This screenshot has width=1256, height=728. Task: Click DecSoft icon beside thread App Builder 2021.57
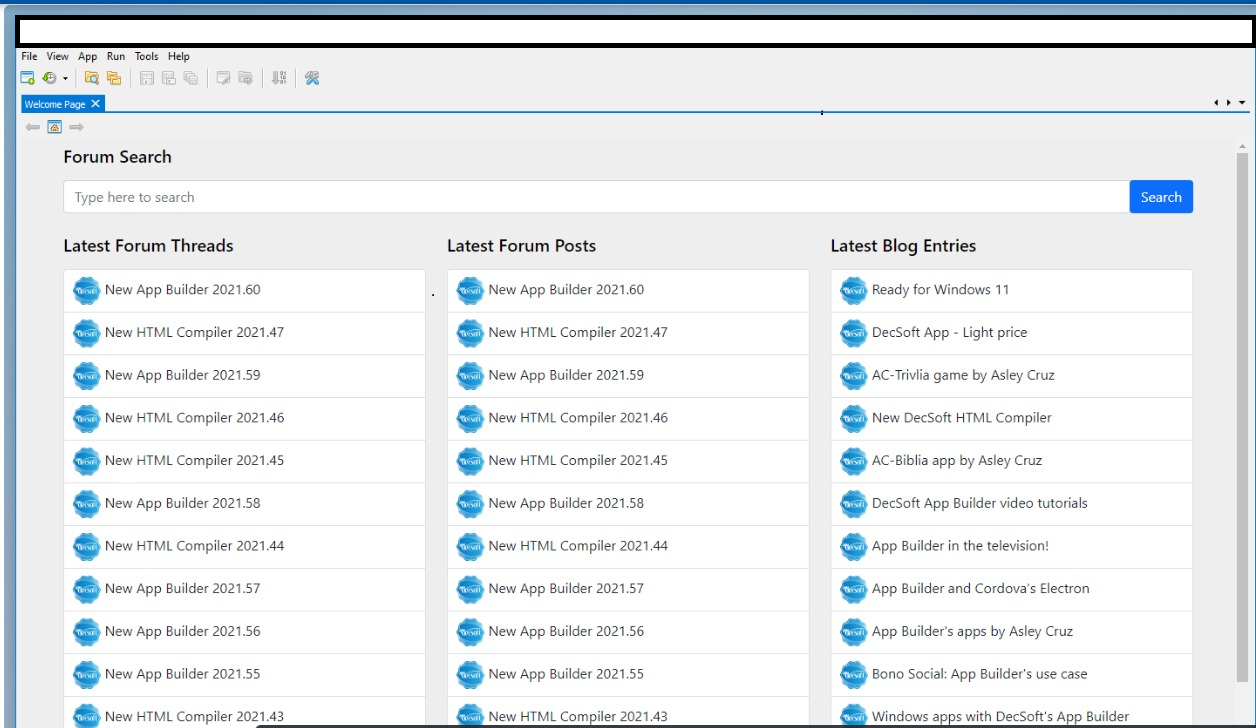(87, 589)
